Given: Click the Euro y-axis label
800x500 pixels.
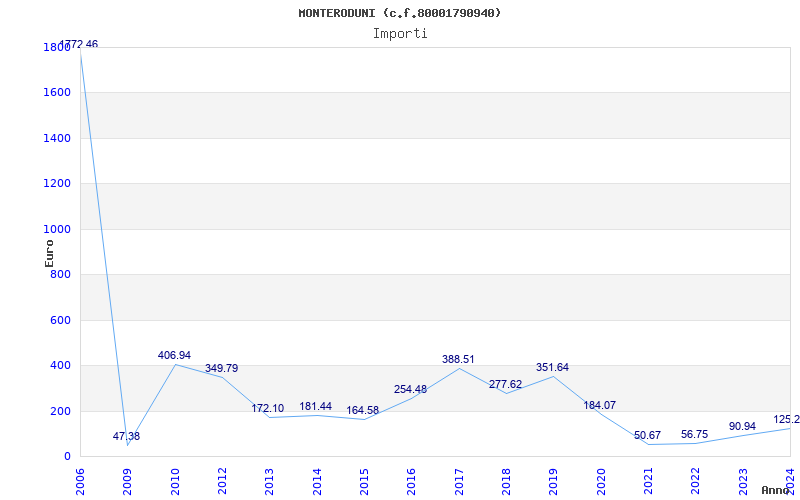Looking at the screenshot, I should point(49,253).
